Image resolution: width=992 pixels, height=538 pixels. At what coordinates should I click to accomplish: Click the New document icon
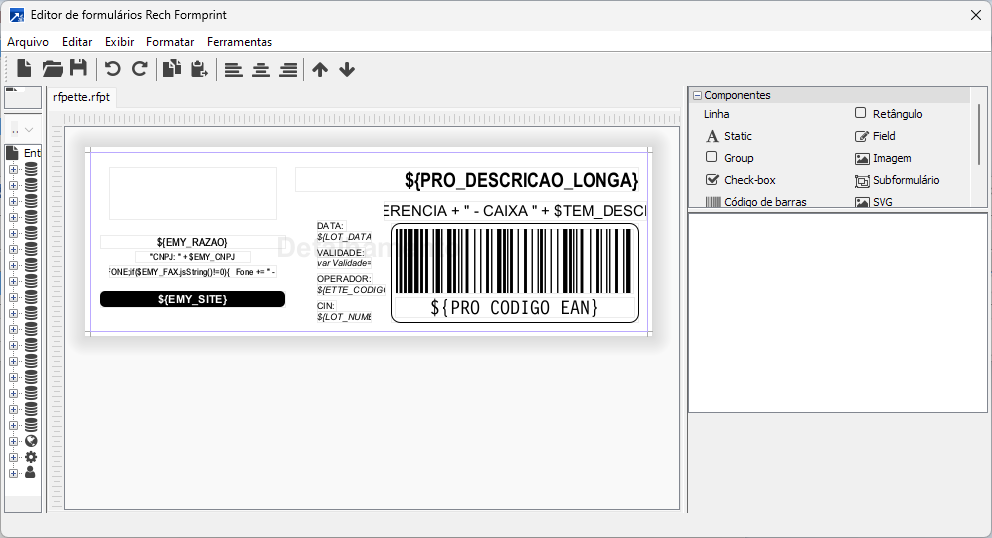[25, 69]
